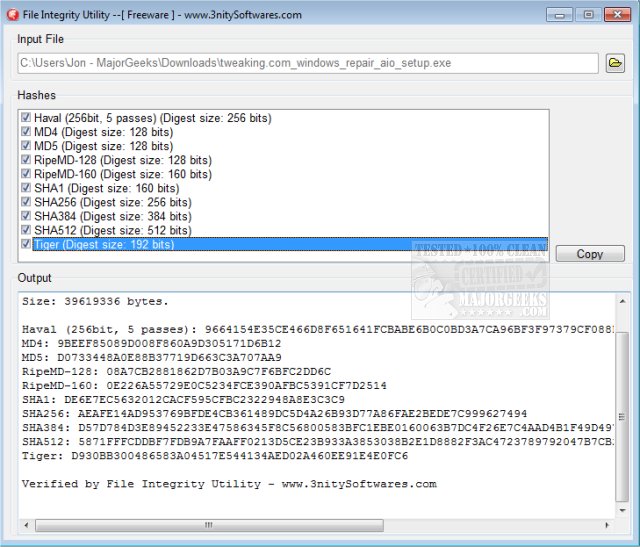Disable the RipeMD-128 checkbox
The image size is (640, 547).
click(26, 160)
